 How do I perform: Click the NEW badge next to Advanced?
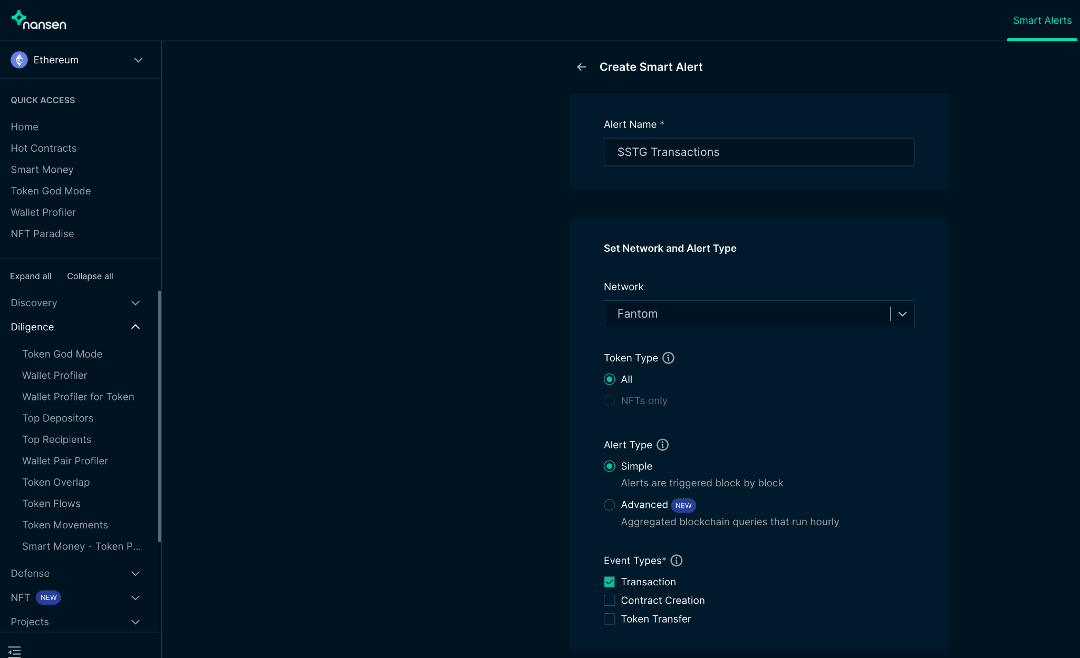(683, 505)
